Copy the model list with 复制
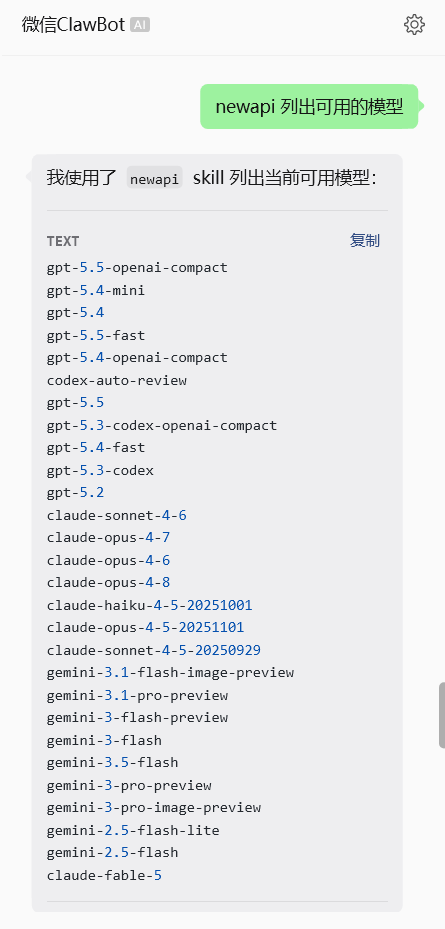Screen dimensions: 445x929 pyautogui.click(x=364, y=241)
